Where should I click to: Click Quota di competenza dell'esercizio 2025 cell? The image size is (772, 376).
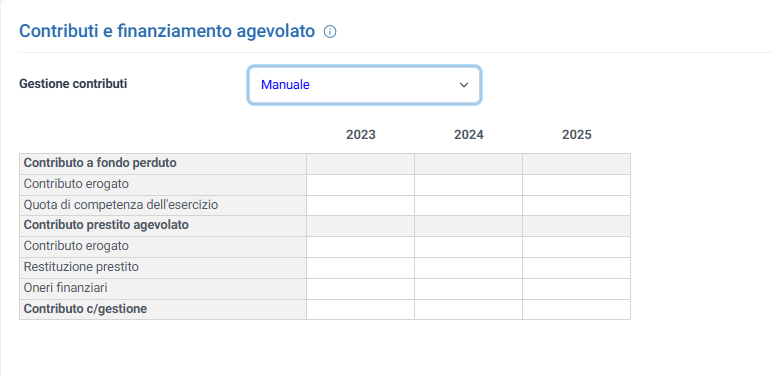577,205
